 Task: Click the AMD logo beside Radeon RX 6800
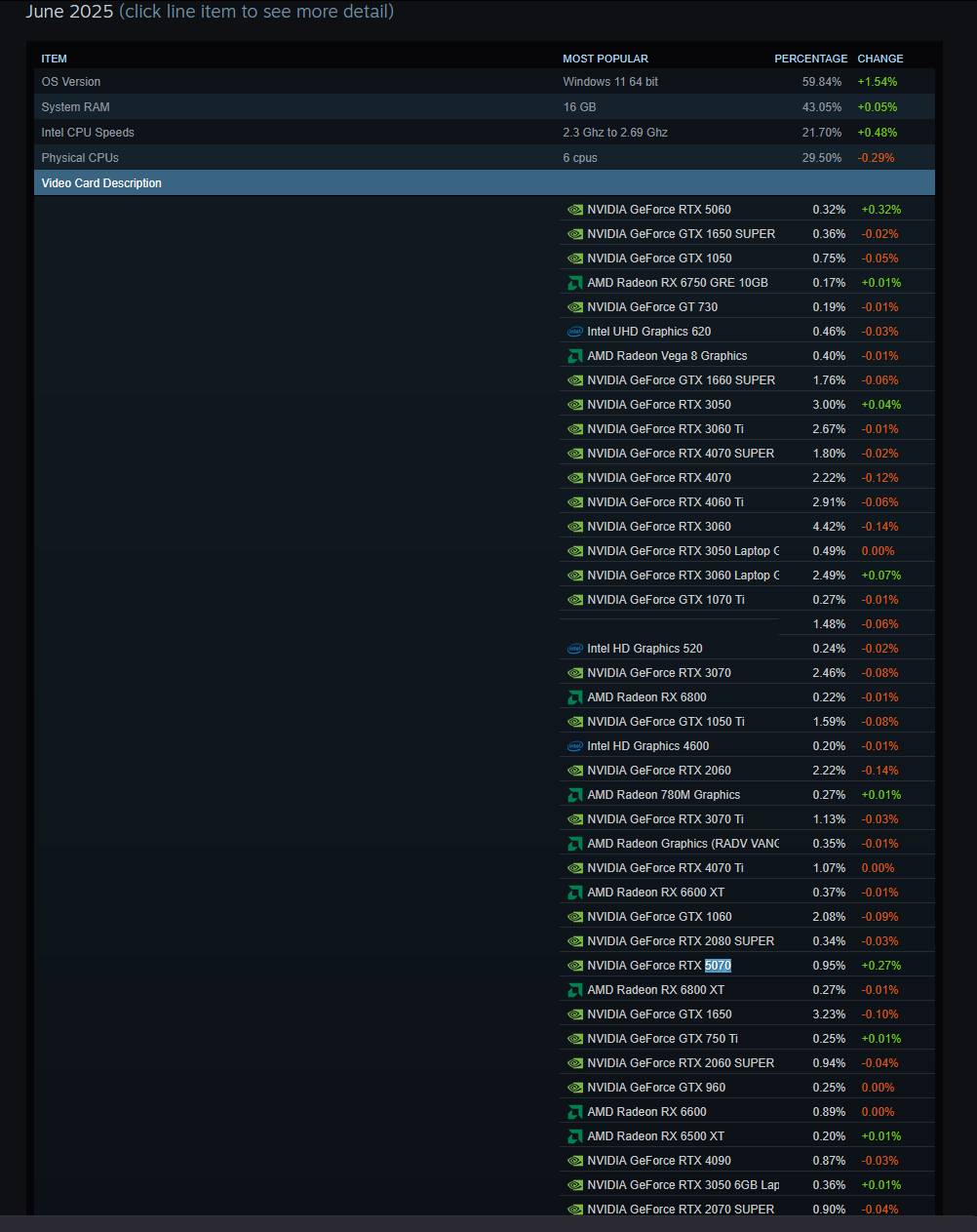click(x=575, y=697)
